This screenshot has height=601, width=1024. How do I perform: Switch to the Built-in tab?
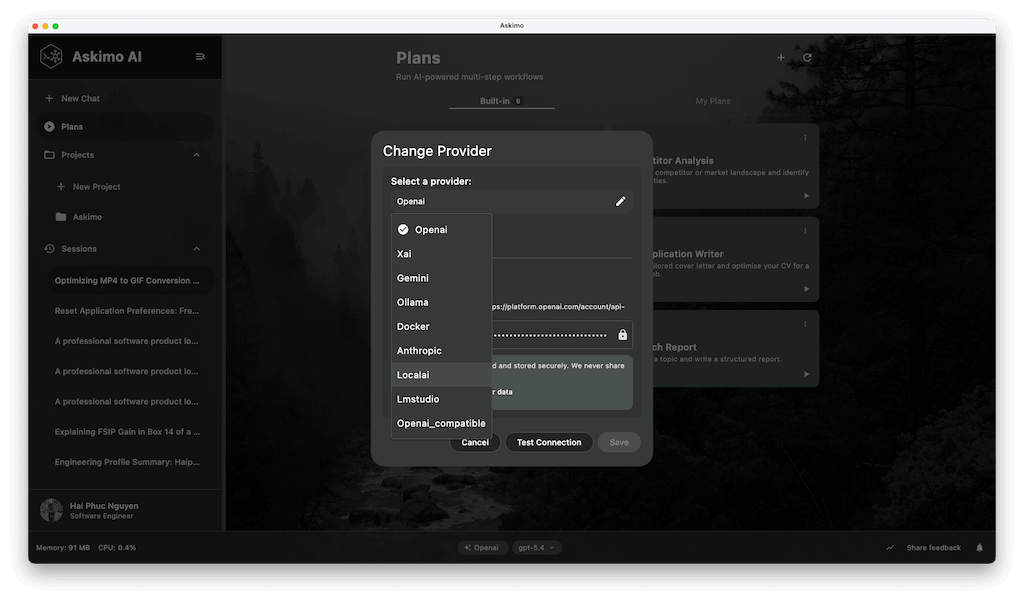tap(502, 101)
